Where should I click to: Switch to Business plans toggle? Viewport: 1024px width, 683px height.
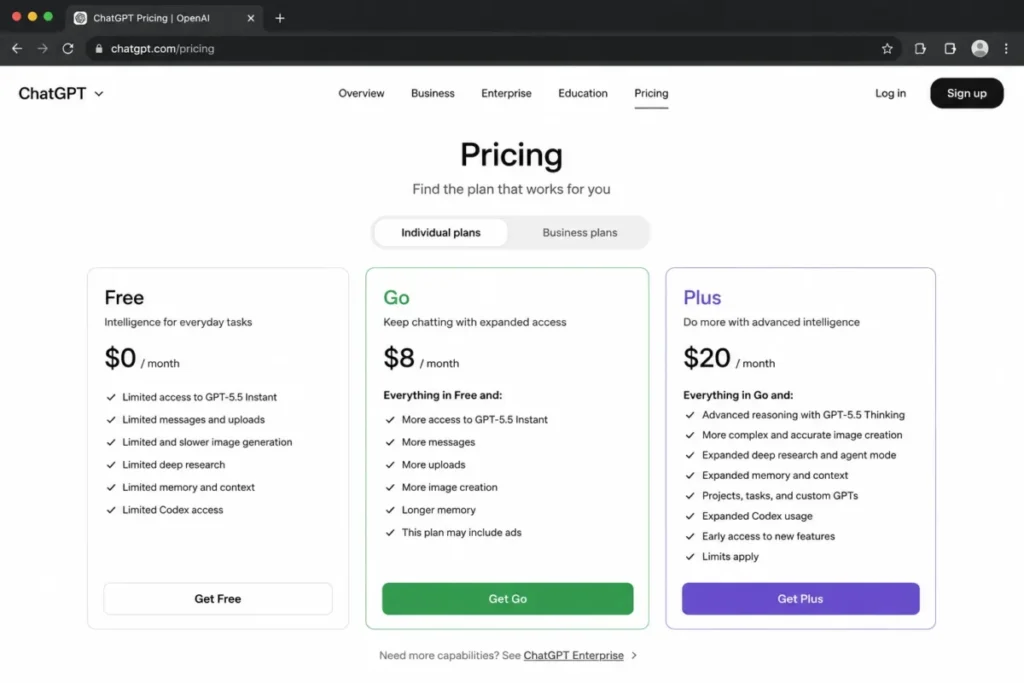pos(579,232)
